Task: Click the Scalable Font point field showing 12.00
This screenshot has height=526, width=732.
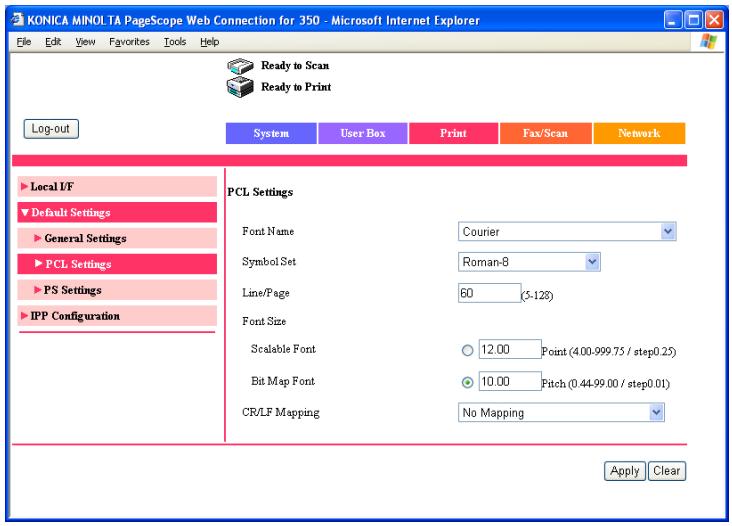Action: pyautogui.click(x=510, y=349)
